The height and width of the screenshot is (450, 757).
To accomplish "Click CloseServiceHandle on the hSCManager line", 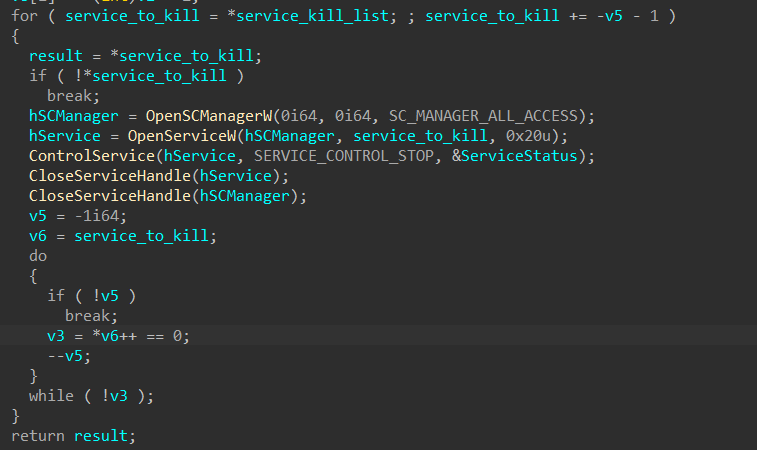I will [x=110, y=196].
